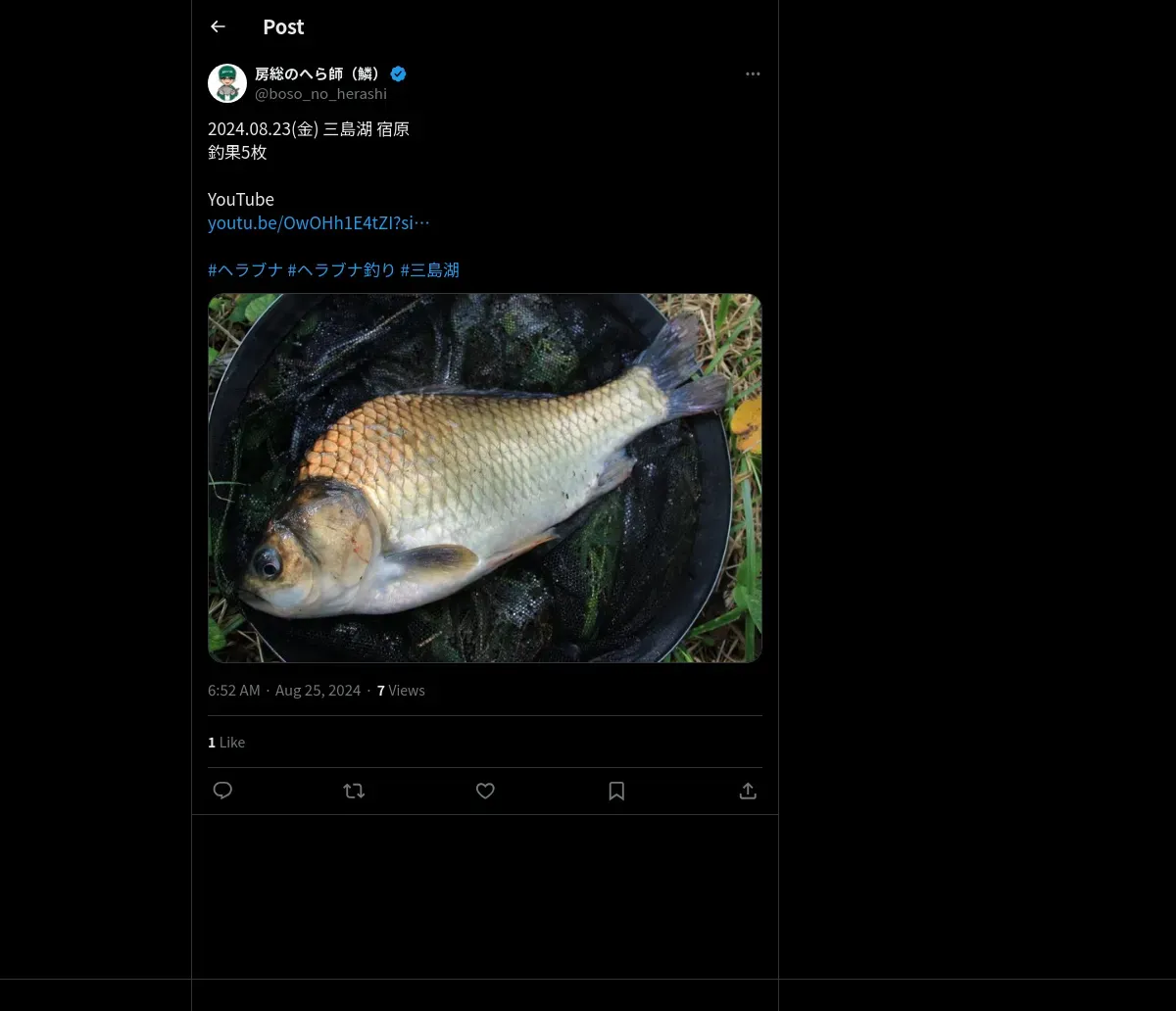Select the #三島湖 hashtag
This screenshot has height=1011, width=1176.
[x=429, y=269]
